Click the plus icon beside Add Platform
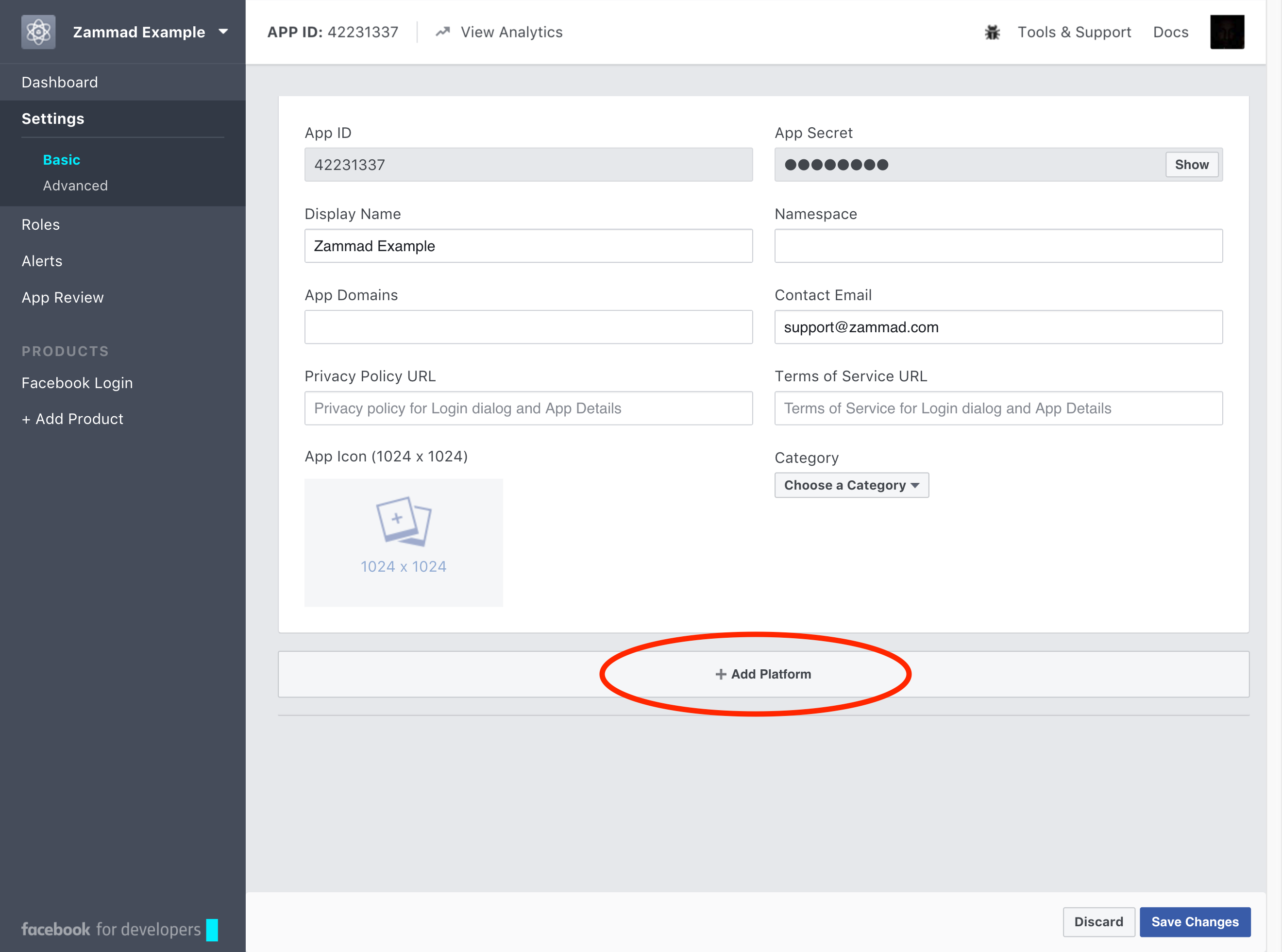The height and width of the screenshot is (952, 1282). (x=720, y=674)
